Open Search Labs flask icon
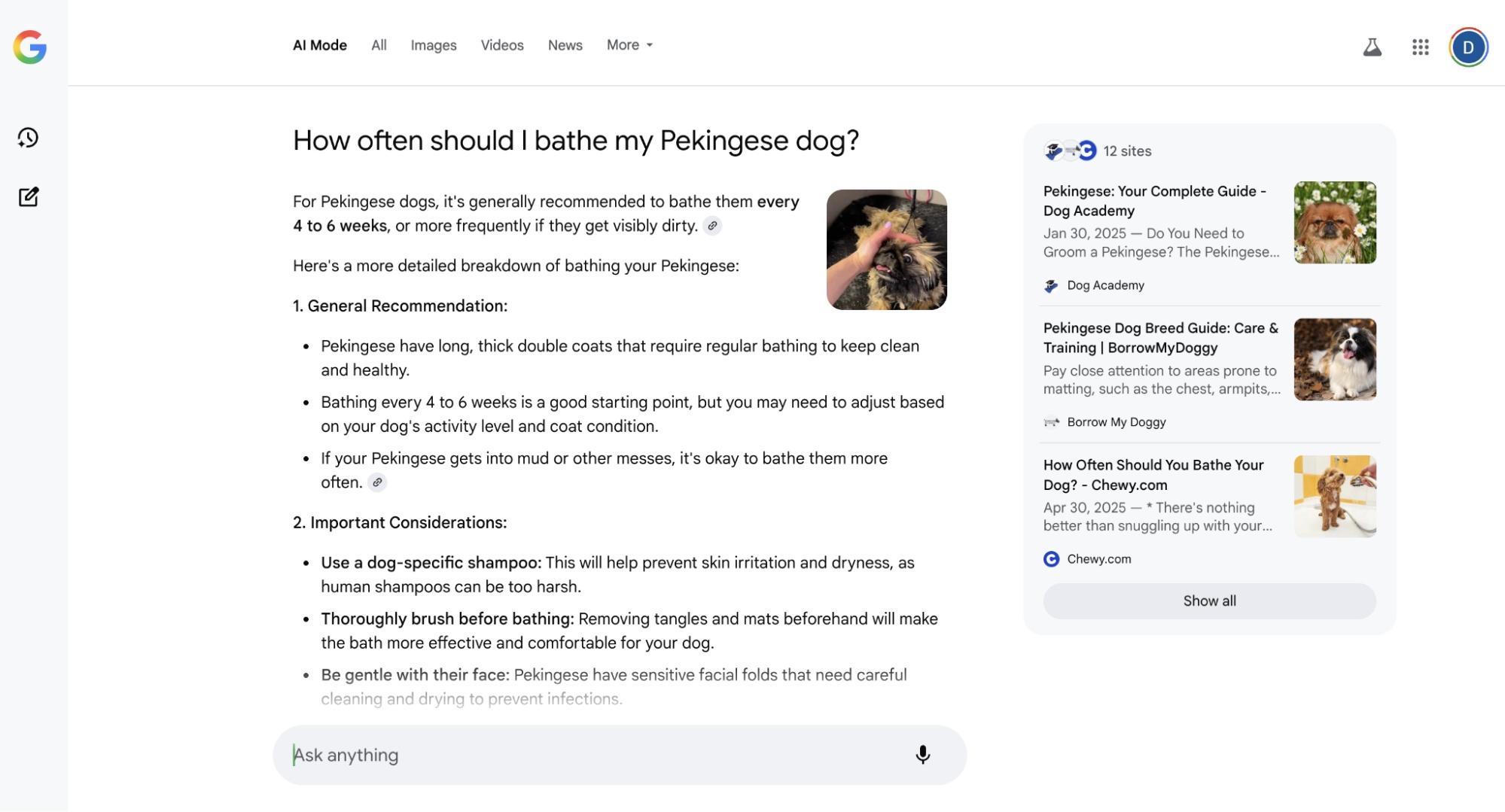This screenshot has width=1505, height=812. [1372, 47]
